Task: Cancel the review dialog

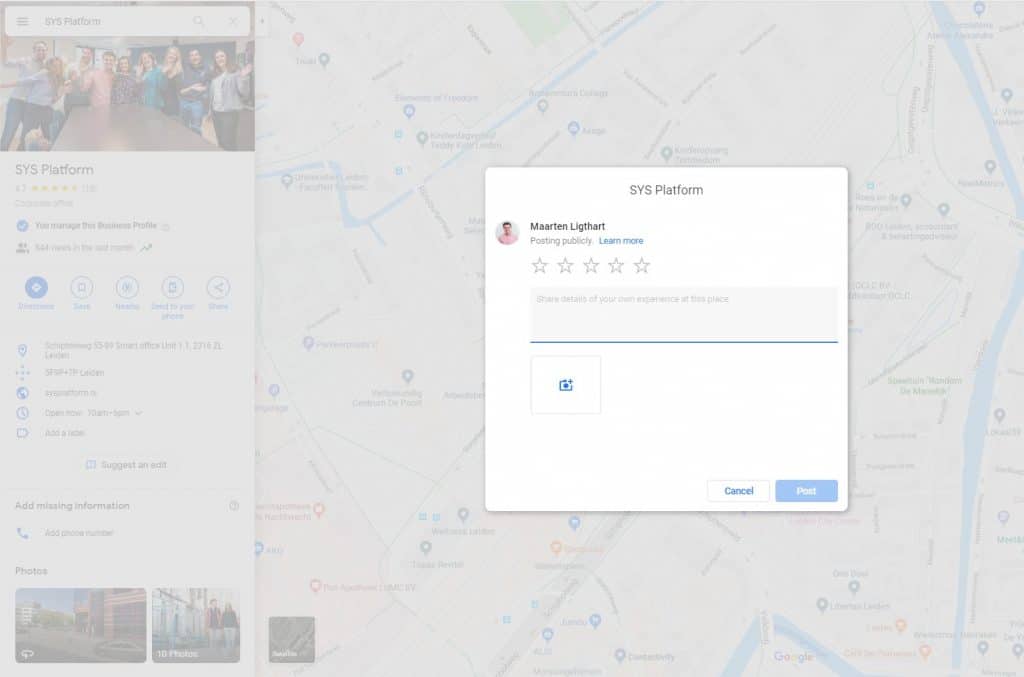Action: point(739,491)
